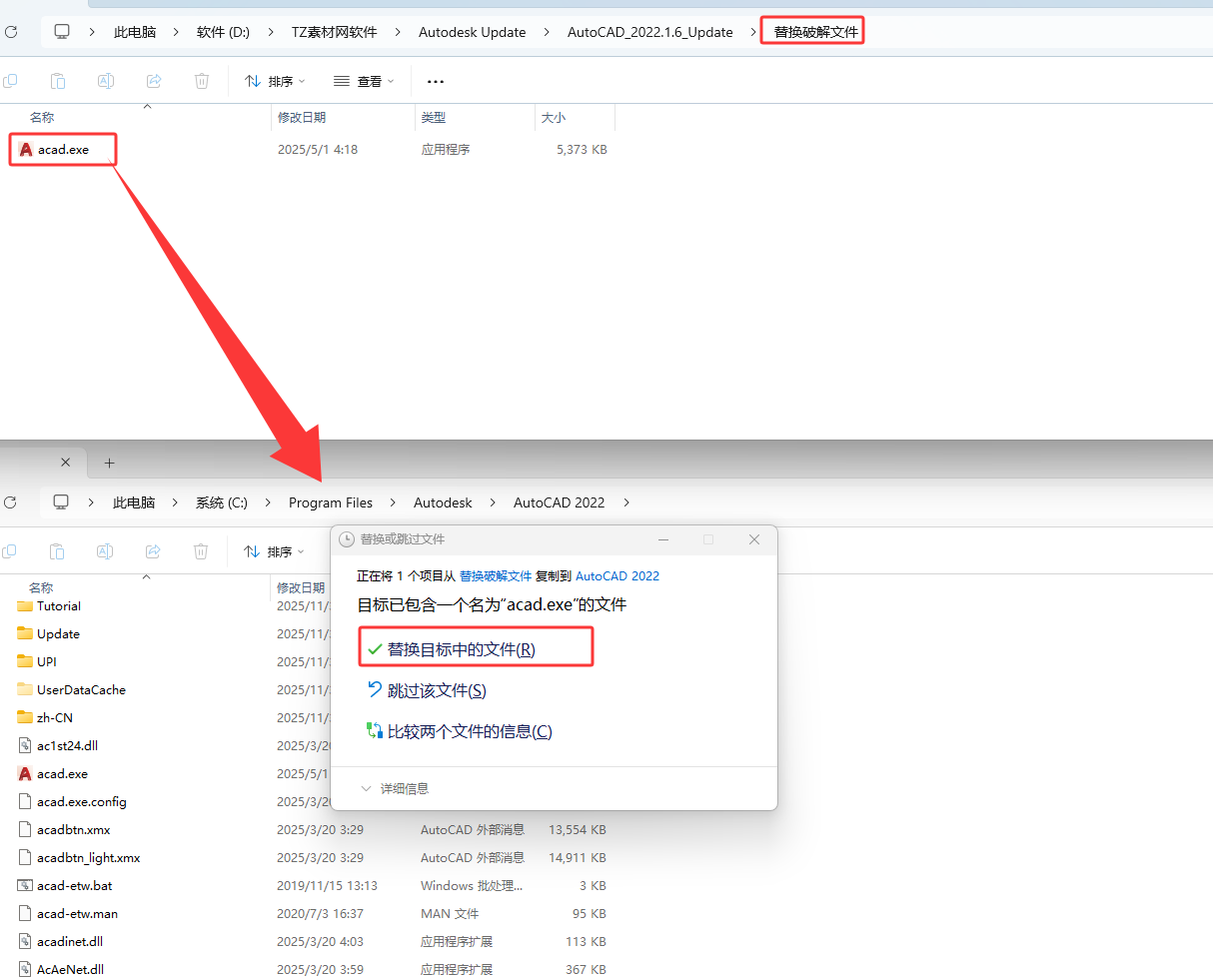Select acad.exe in top window
1213x980 pixels.
pyautogui.click(x=63, y=150)
